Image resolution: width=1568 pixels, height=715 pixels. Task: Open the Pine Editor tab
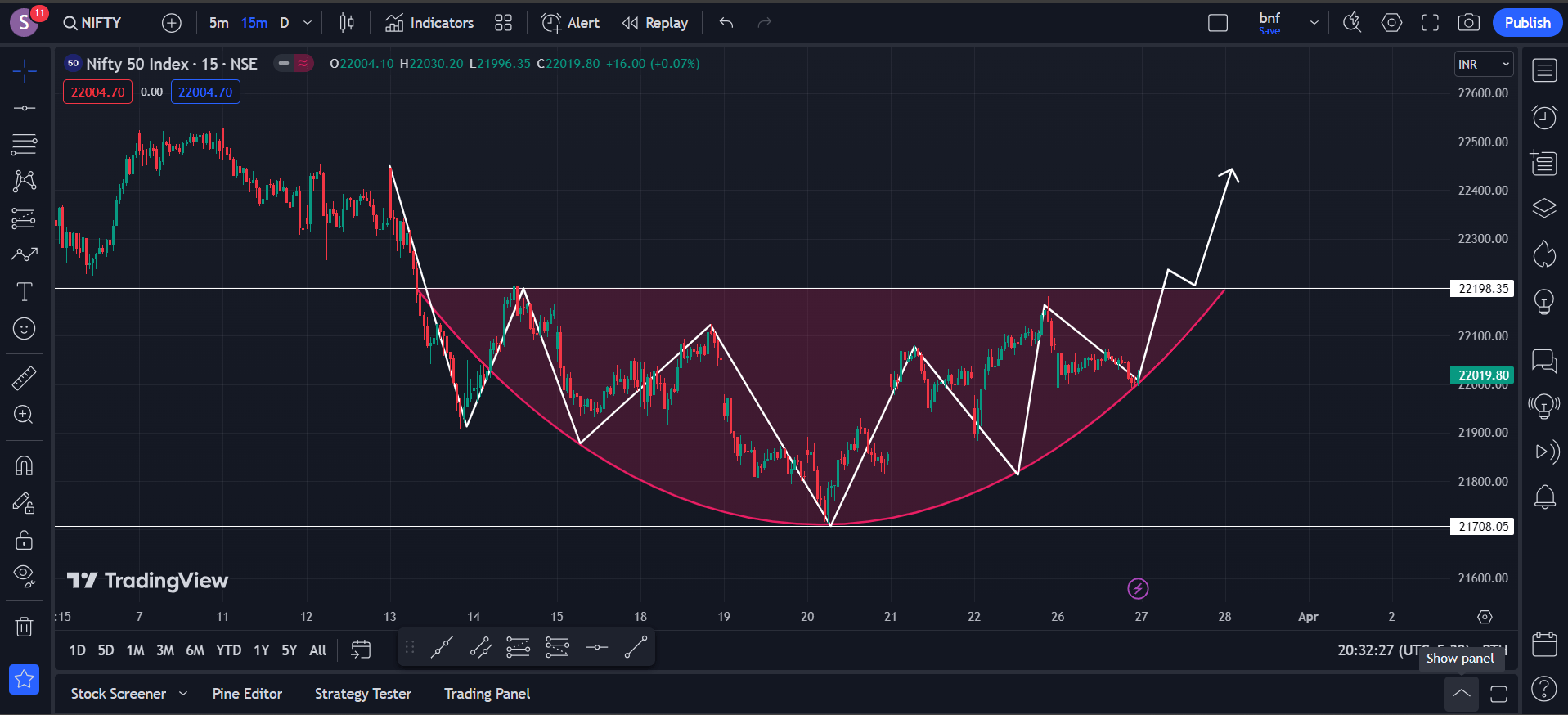click(247, 694)
